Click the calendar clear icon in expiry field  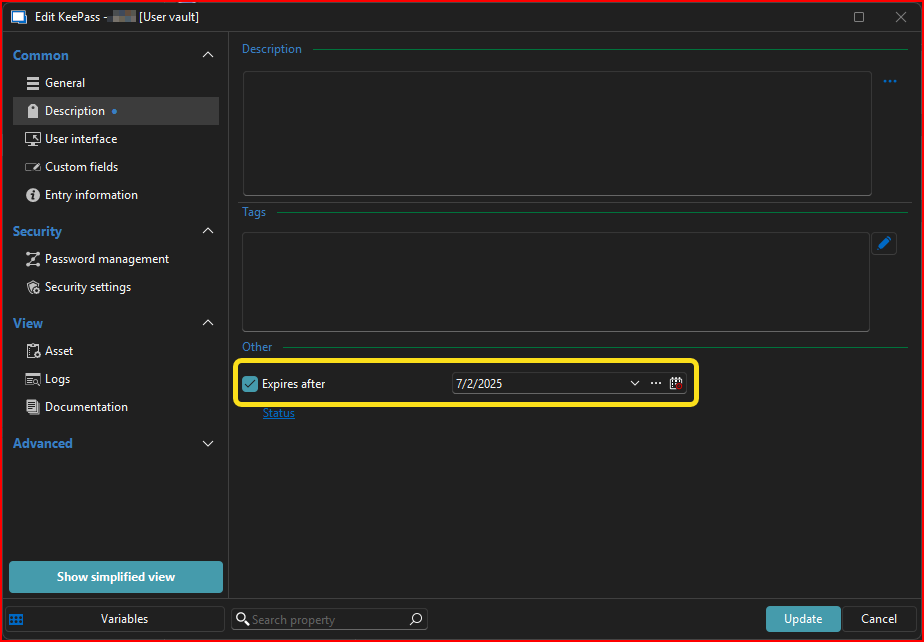pos(676,383)
